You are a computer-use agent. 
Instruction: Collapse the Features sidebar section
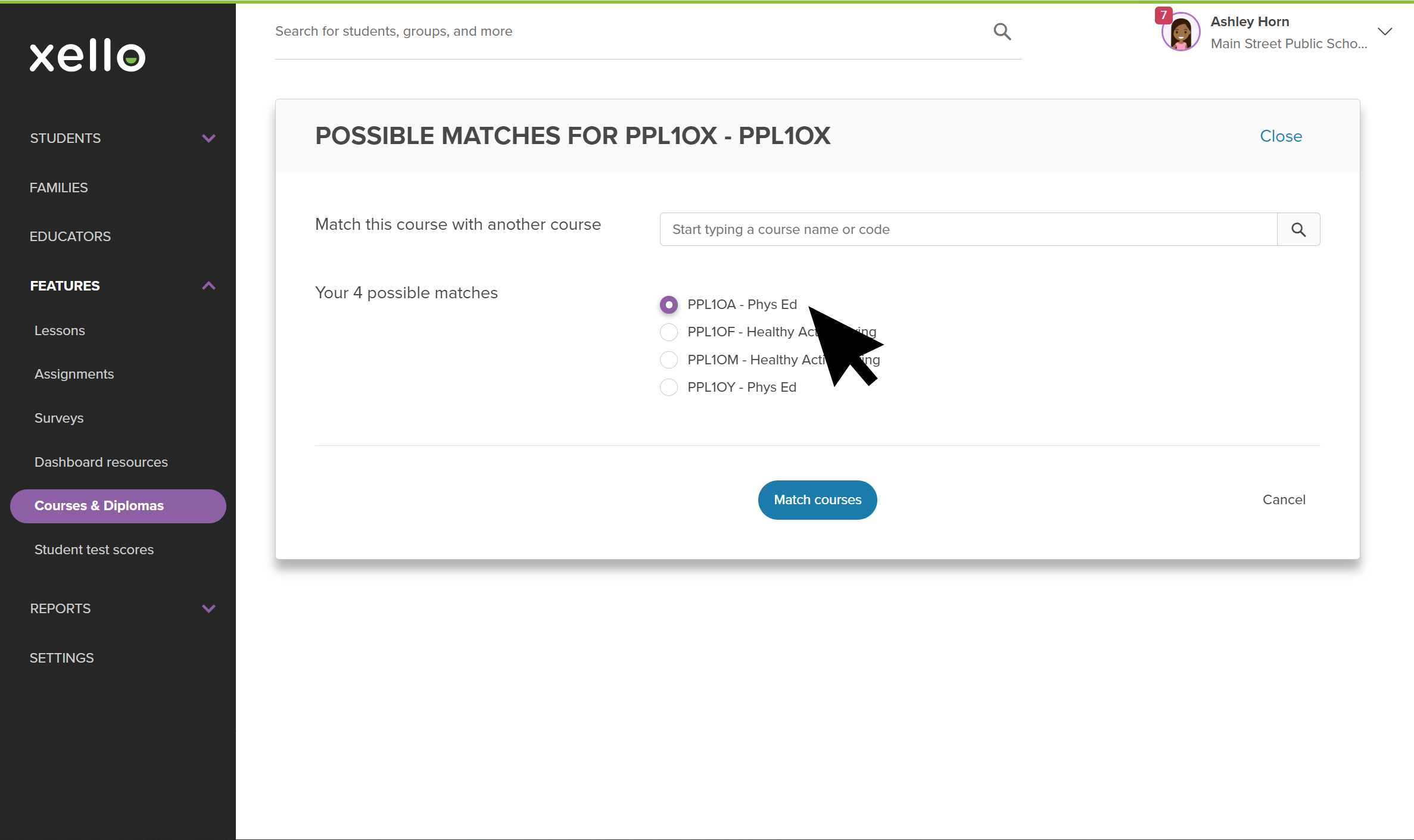208,286
